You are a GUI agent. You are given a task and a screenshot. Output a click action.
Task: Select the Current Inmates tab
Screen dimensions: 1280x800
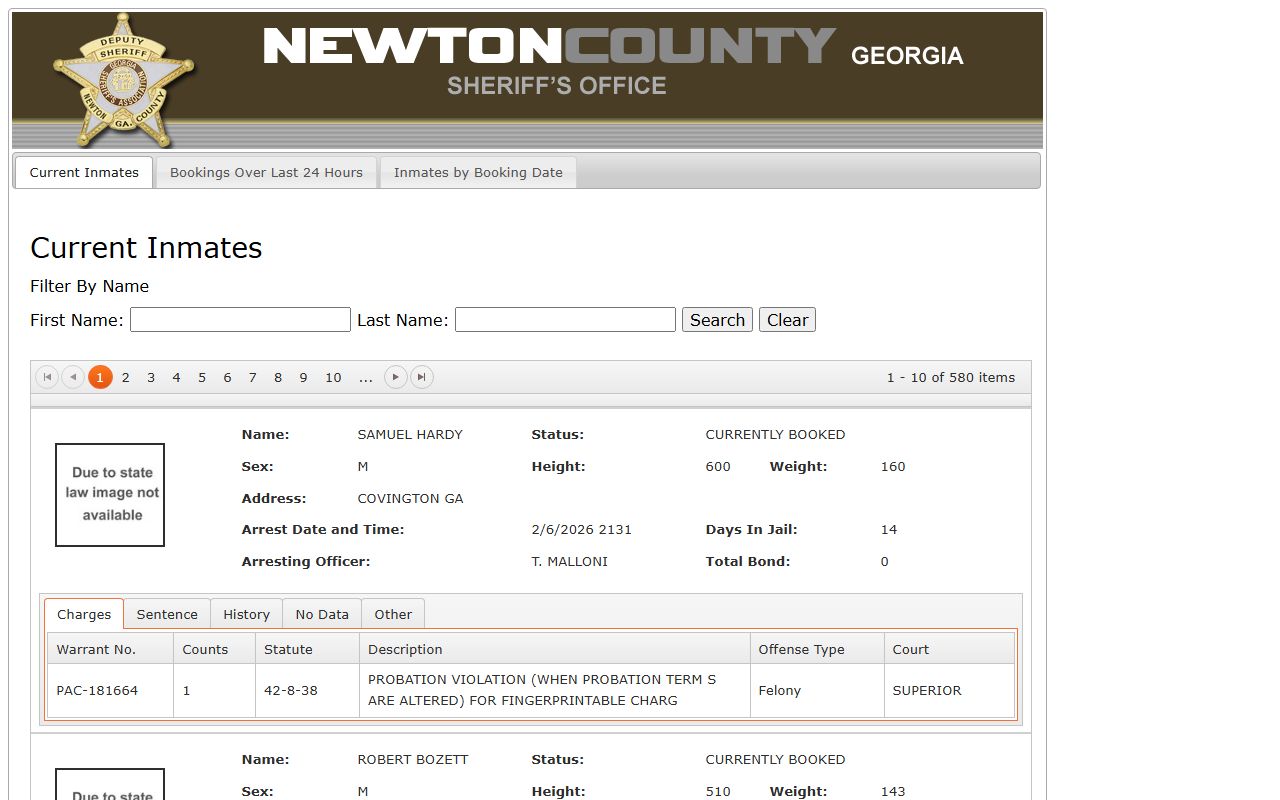(x=84, y=172)
